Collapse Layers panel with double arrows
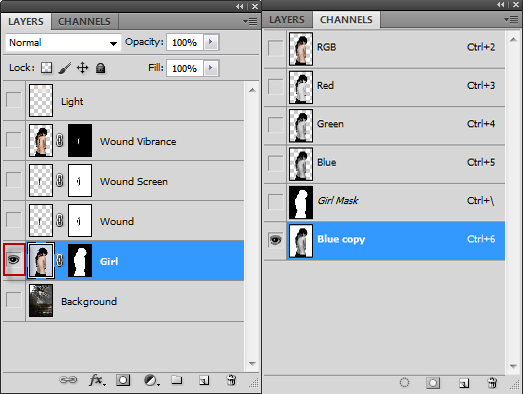This screenshot has width=524, height=394. 240,6
